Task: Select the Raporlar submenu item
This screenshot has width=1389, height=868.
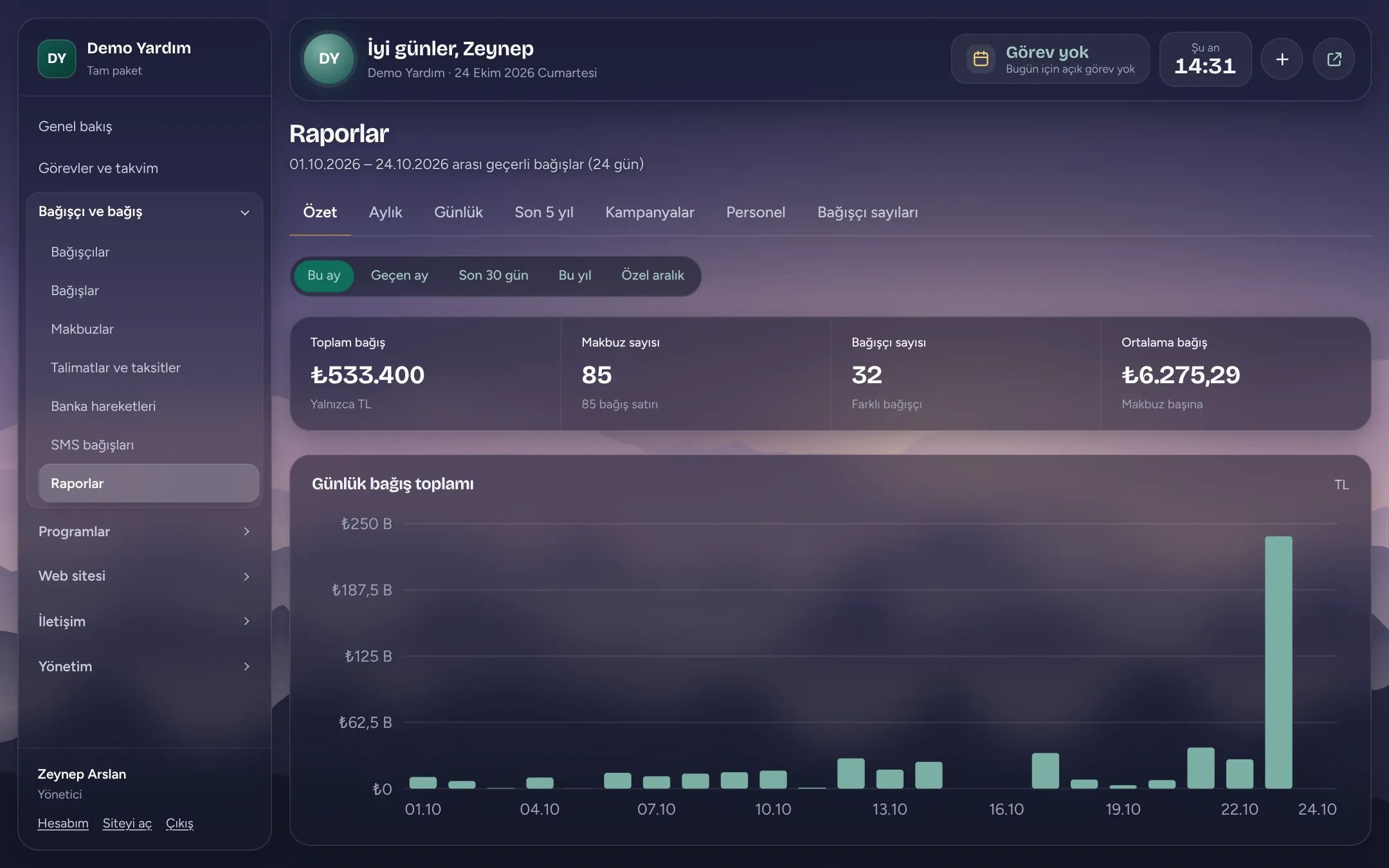Action: coord(149,484)
